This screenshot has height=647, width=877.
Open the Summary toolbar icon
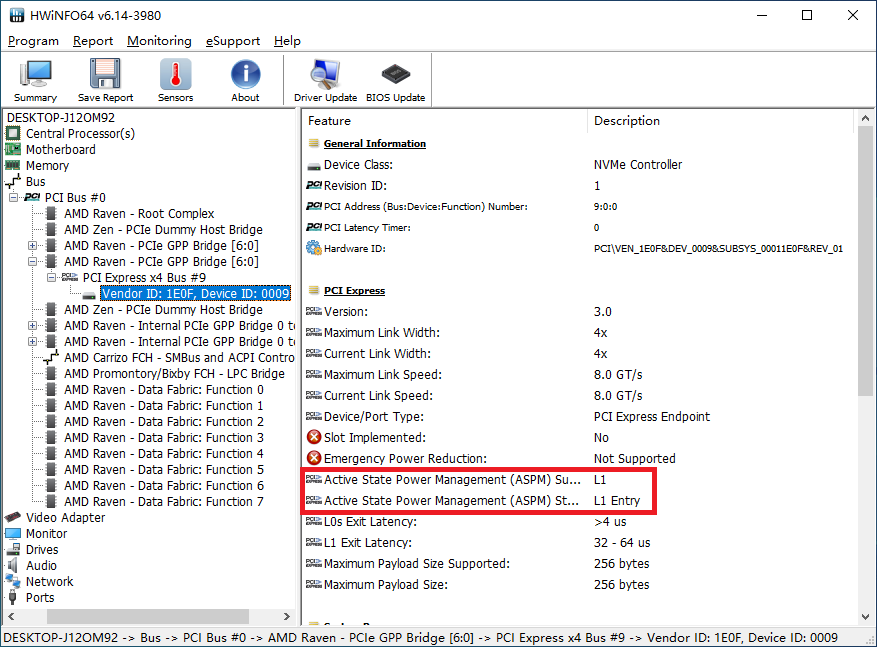coord(35,81)
